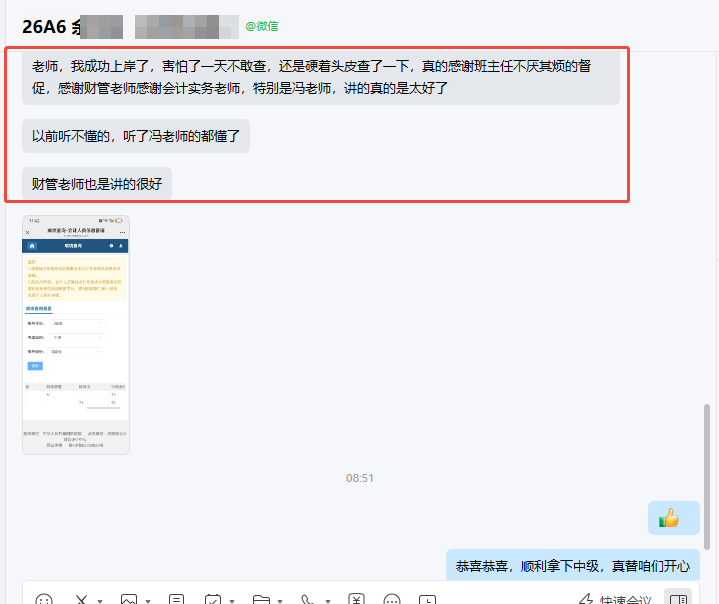Click the scissors screenshot tool icon

point(81,600)
